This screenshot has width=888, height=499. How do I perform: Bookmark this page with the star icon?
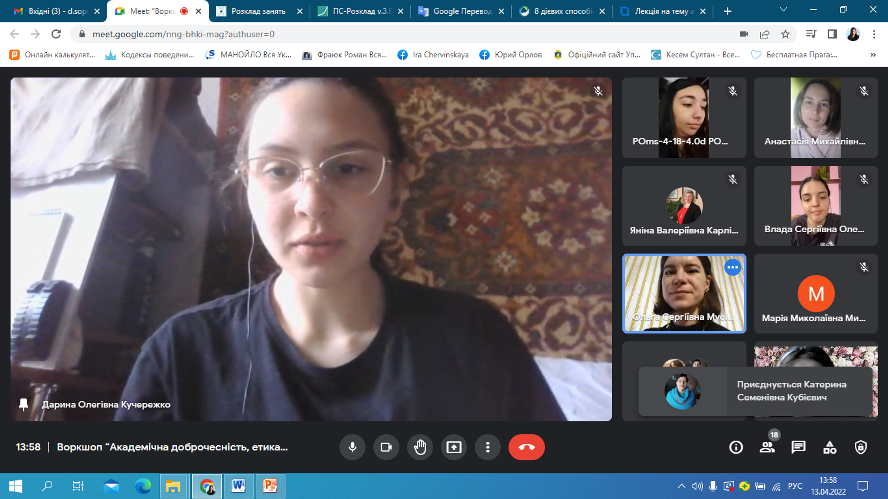pos(785,34)
